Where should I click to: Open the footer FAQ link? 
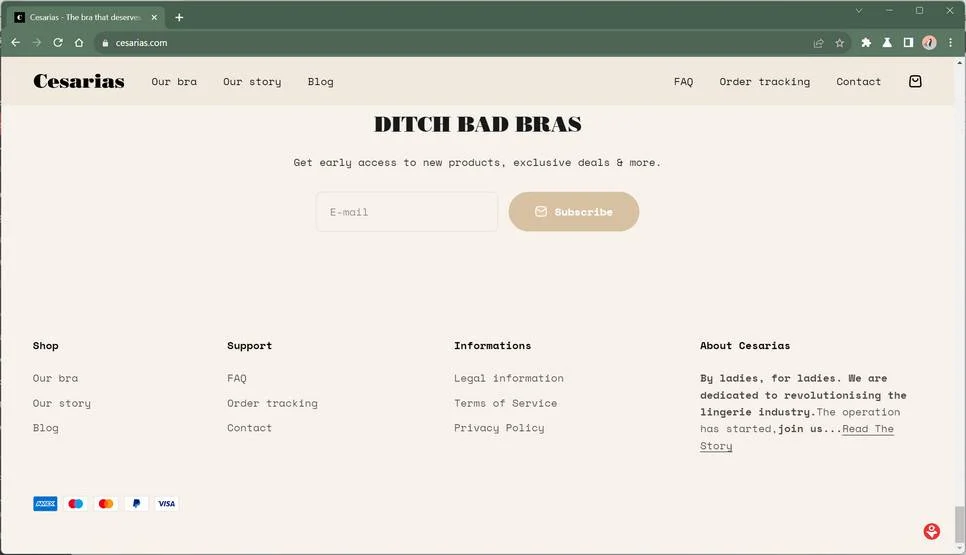pos(237,378)
